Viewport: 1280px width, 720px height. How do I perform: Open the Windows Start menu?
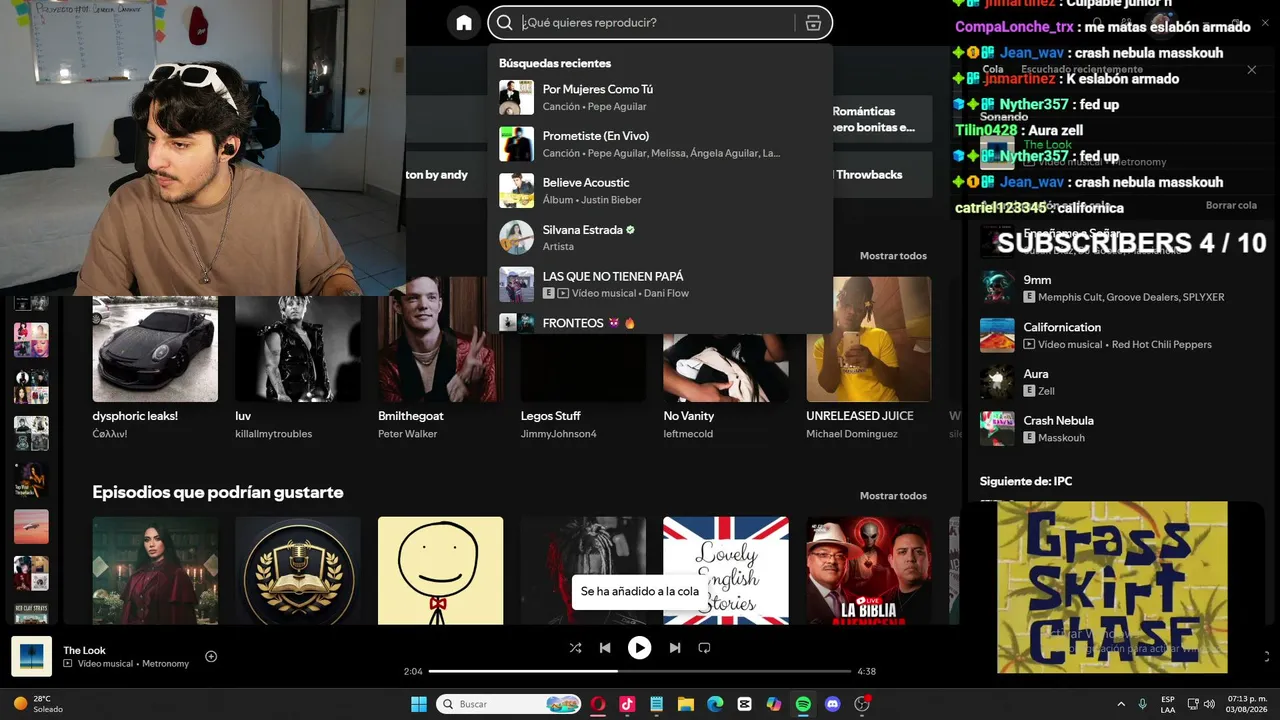[x=418, y=704]
